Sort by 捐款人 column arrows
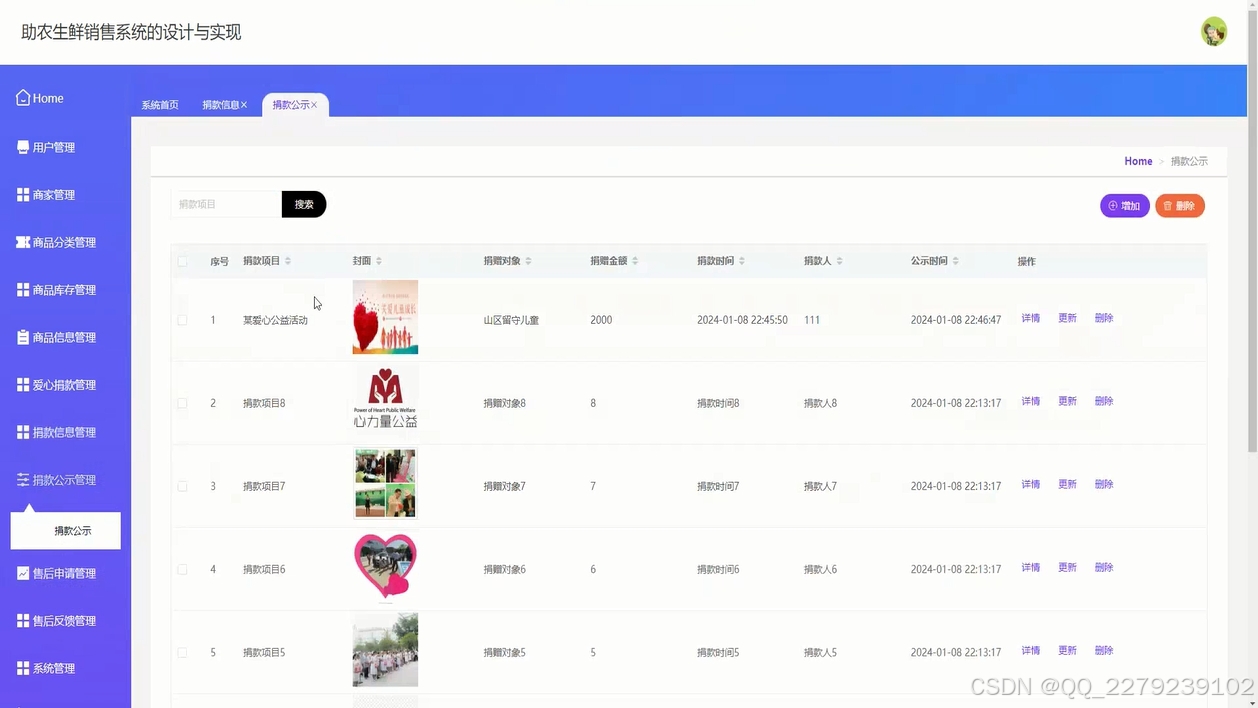 coord(840,261)
